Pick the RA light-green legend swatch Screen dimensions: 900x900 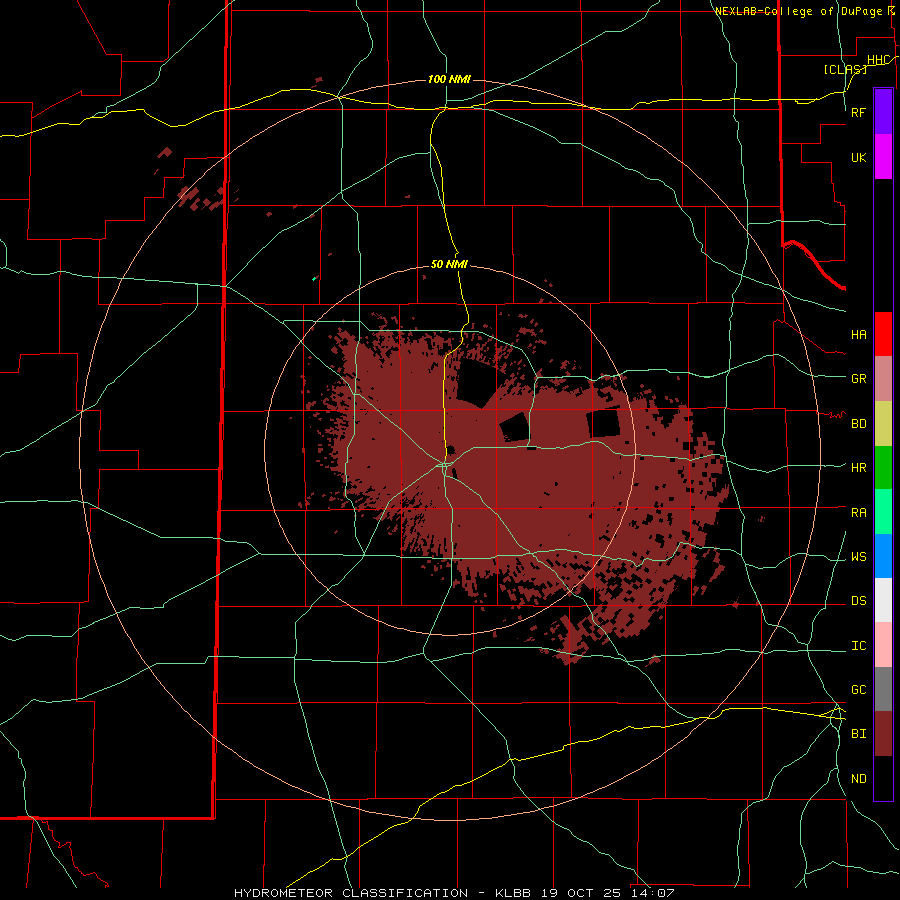(883, 512)
